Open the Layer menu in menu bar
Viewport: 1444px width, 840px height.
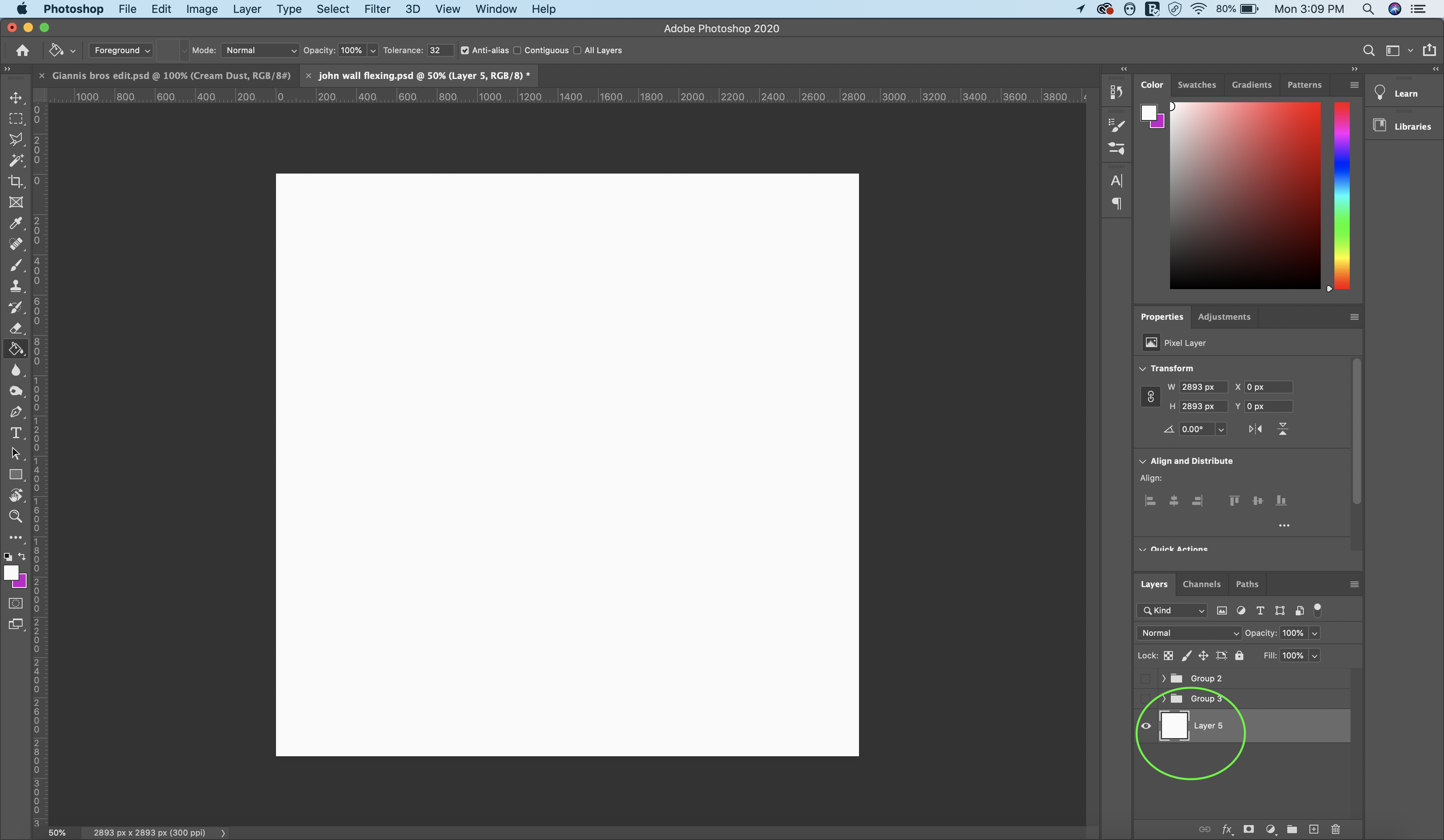tap(246, 9)
